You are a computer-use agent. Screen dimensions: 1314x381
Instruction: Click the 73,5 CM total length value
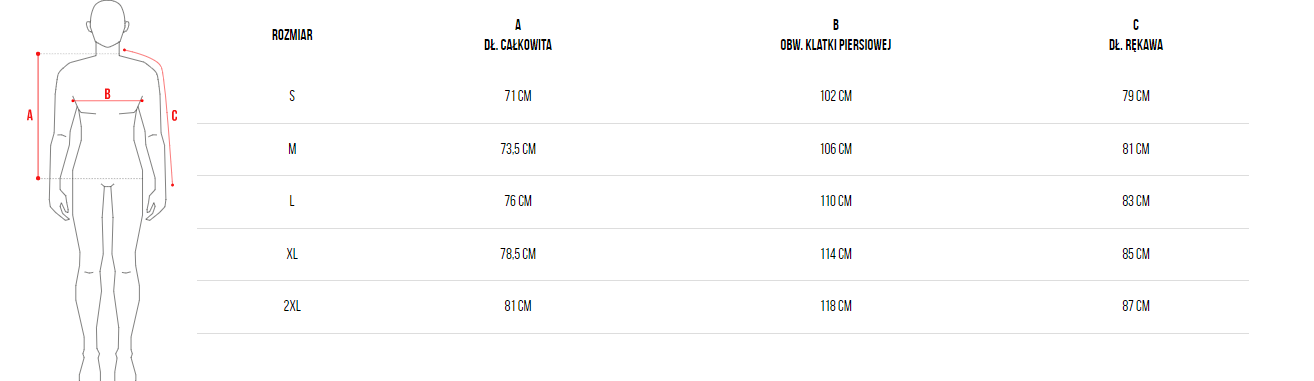click(x=518, y=148)
